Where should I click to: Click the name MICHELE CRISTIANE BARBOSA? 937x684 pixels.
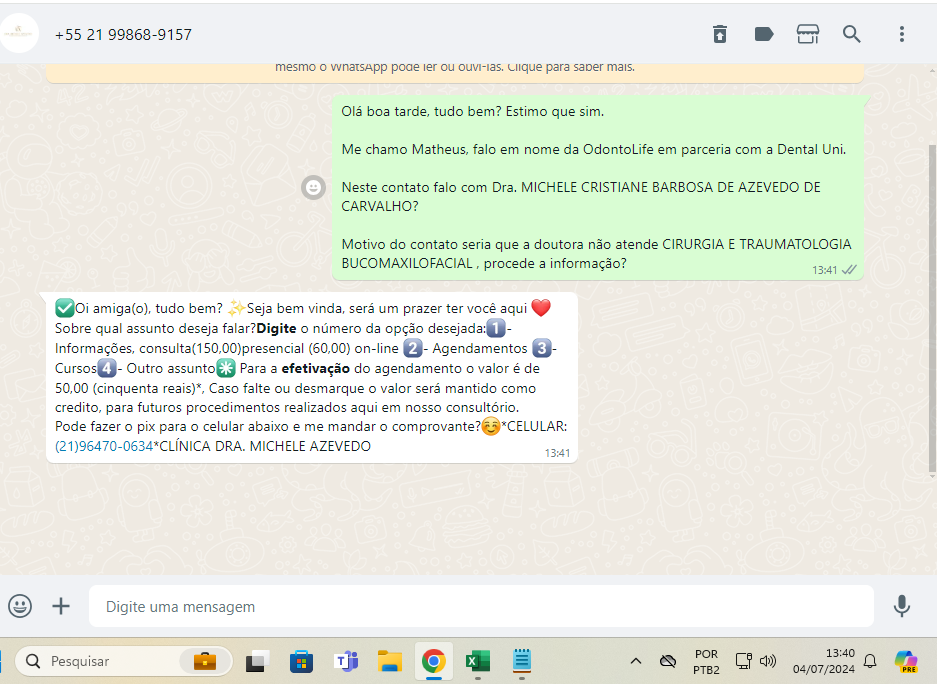tap(617, 188)
